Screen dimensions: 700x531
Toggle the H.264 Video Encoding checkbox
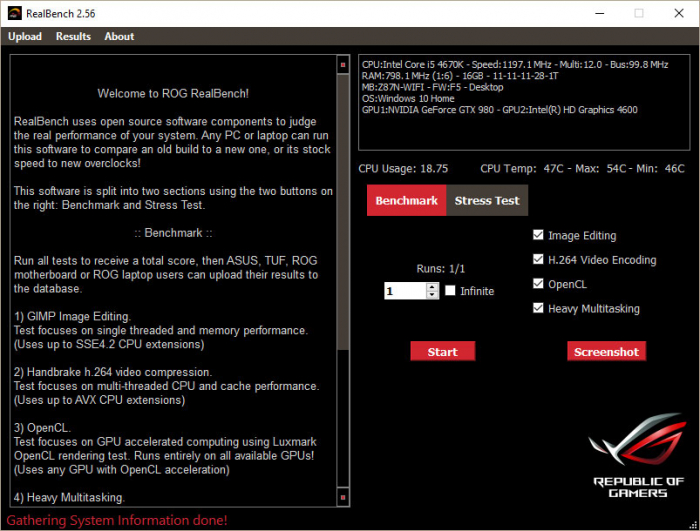click(x=539, y=260)
